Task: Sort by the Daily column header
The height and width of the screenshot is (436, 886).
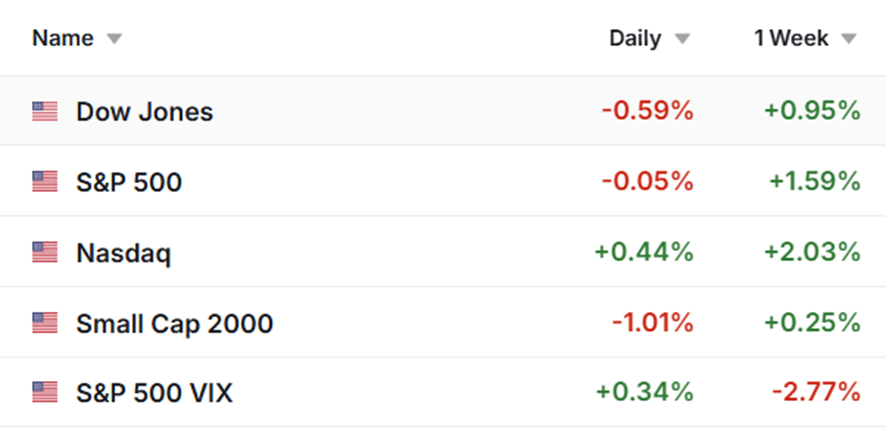Action: [635, 38]
